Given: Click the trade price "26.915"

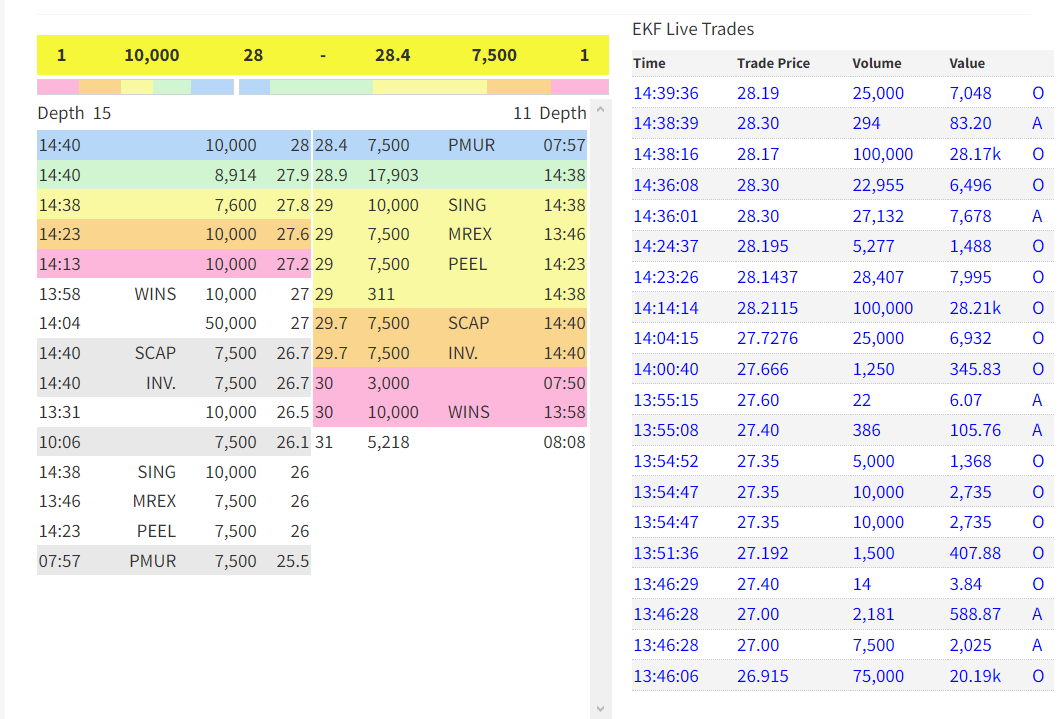Looking at the screenshot, I should point(763,676).
